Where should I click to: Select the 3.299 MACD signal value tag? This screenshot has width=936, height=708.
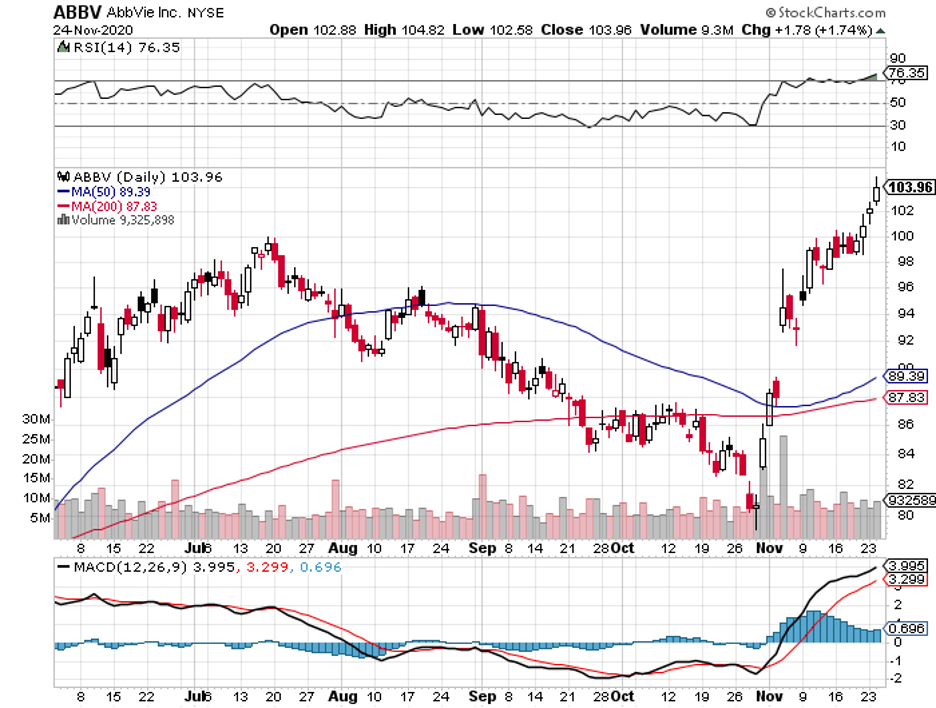tap(907, 579)
